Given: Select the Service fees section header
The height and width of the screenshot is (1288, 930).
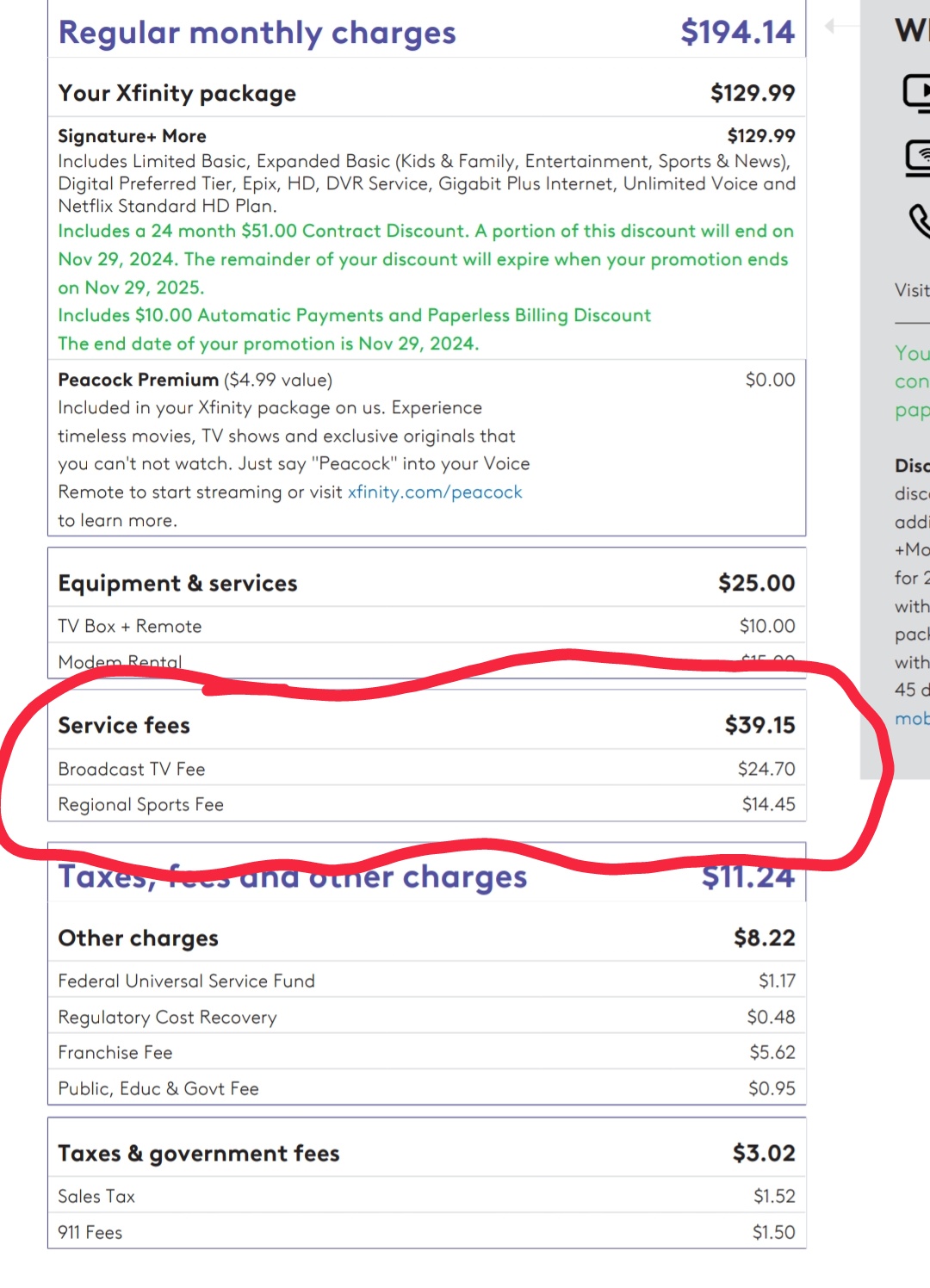Looking at the screenshot, I should (x=124, y=725).
